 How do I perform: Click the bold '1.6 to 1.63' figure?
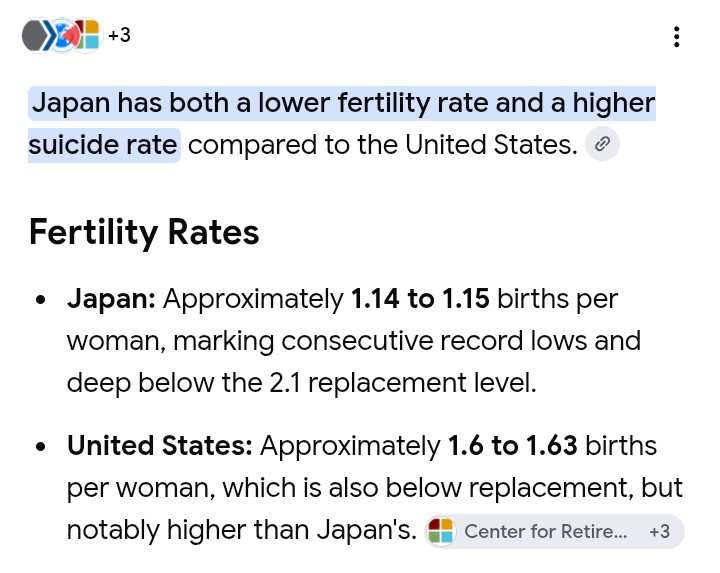[512, 445]
